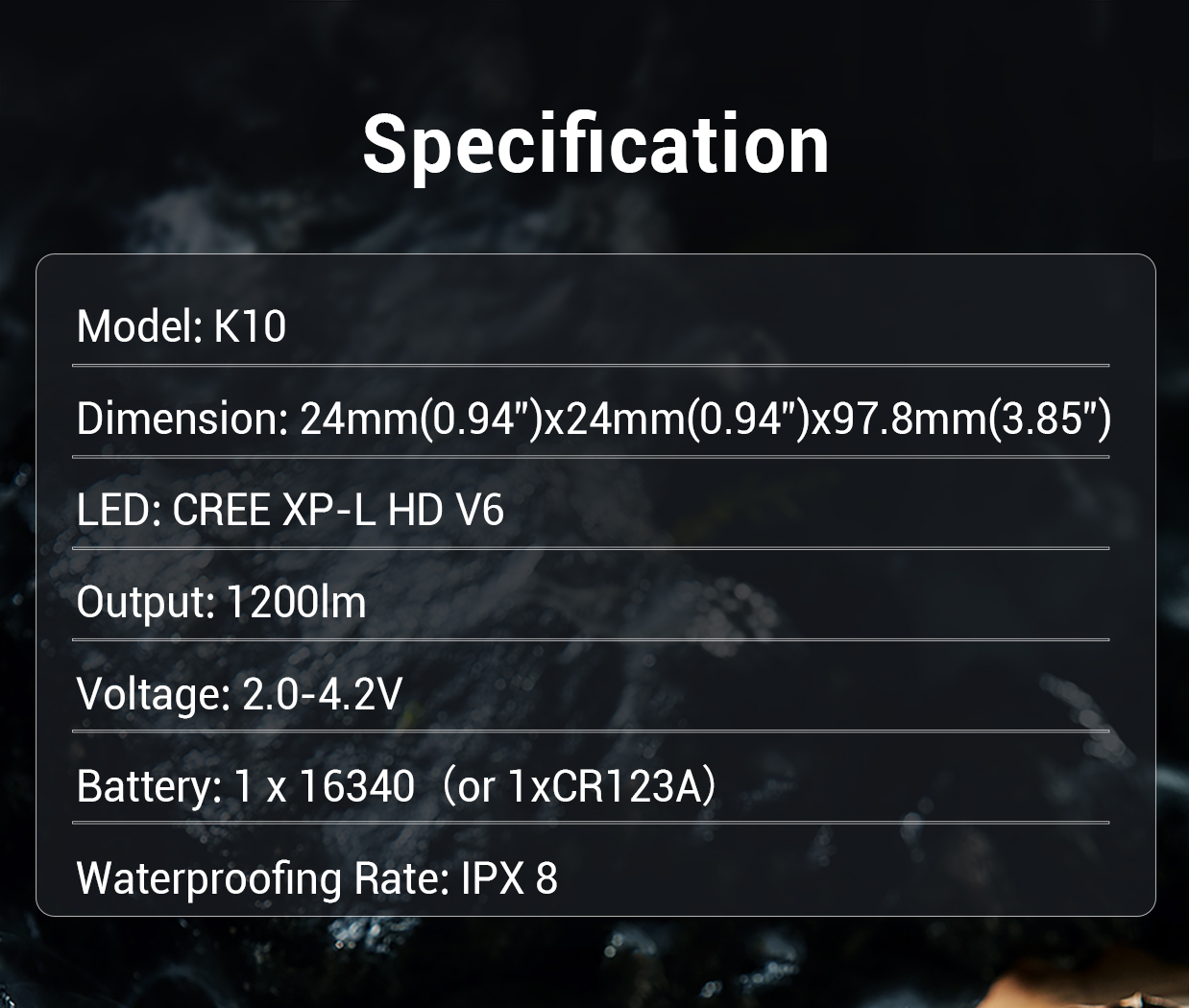
Task: Click the Specification heading
Action: coord(595,144)
